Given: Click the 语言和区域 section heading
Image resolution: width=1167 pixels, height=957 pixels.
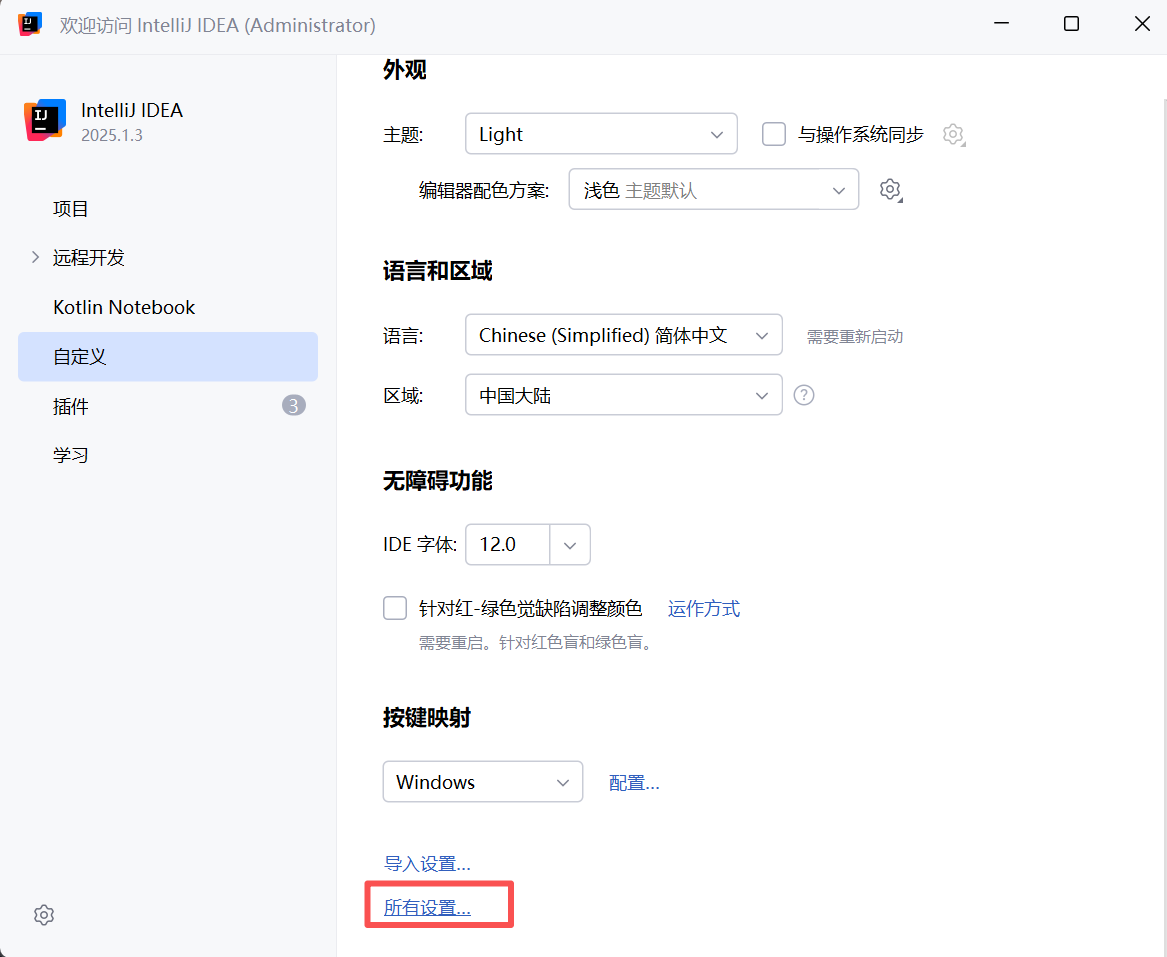Looking at the screenshot, I should (438, 271).
